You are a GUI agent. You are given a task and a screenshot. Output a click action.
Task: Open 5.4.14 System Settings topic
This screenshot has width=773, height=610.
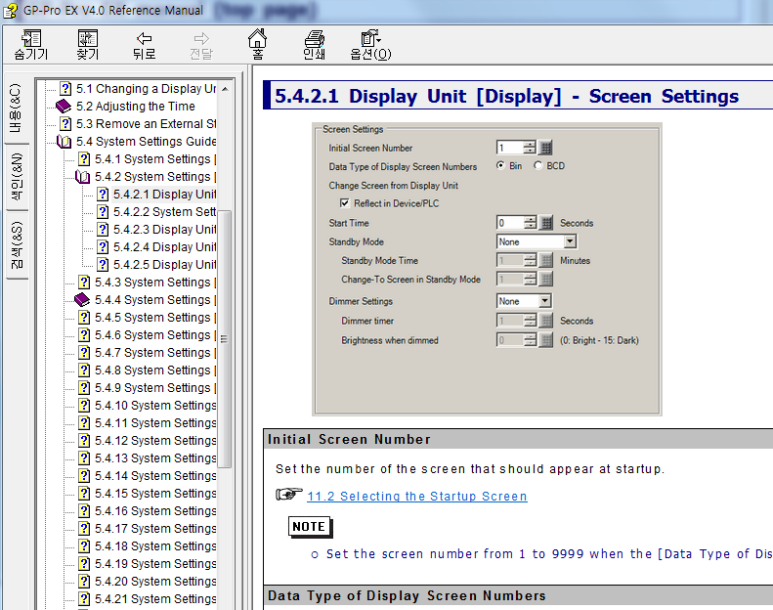tap(155, 476)
